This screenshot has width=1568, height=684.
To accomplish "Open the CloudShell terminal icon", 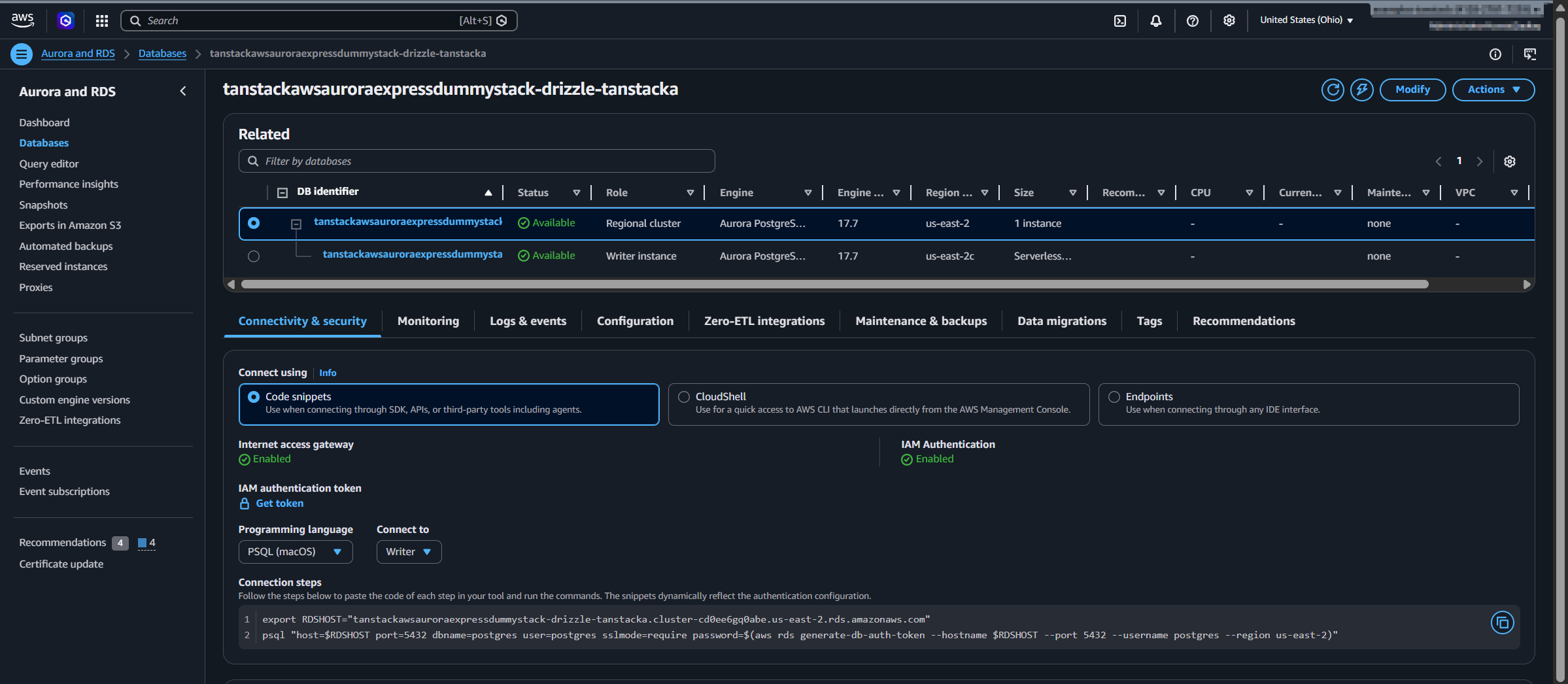I will point(1119,20).
